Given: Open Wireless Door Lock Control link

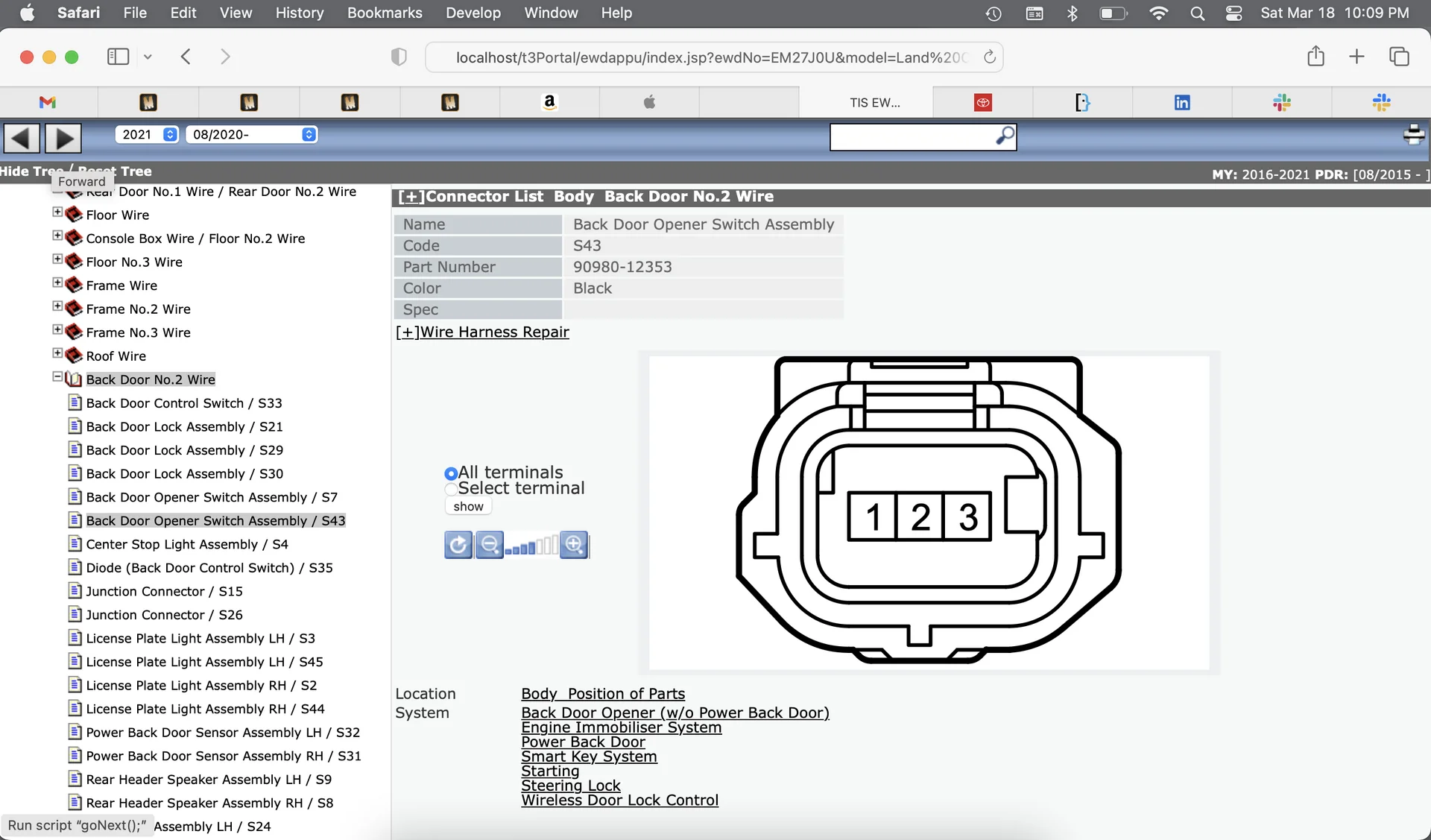Looking at the screenshot, I should pyautogui.click(x=620, y=800).
